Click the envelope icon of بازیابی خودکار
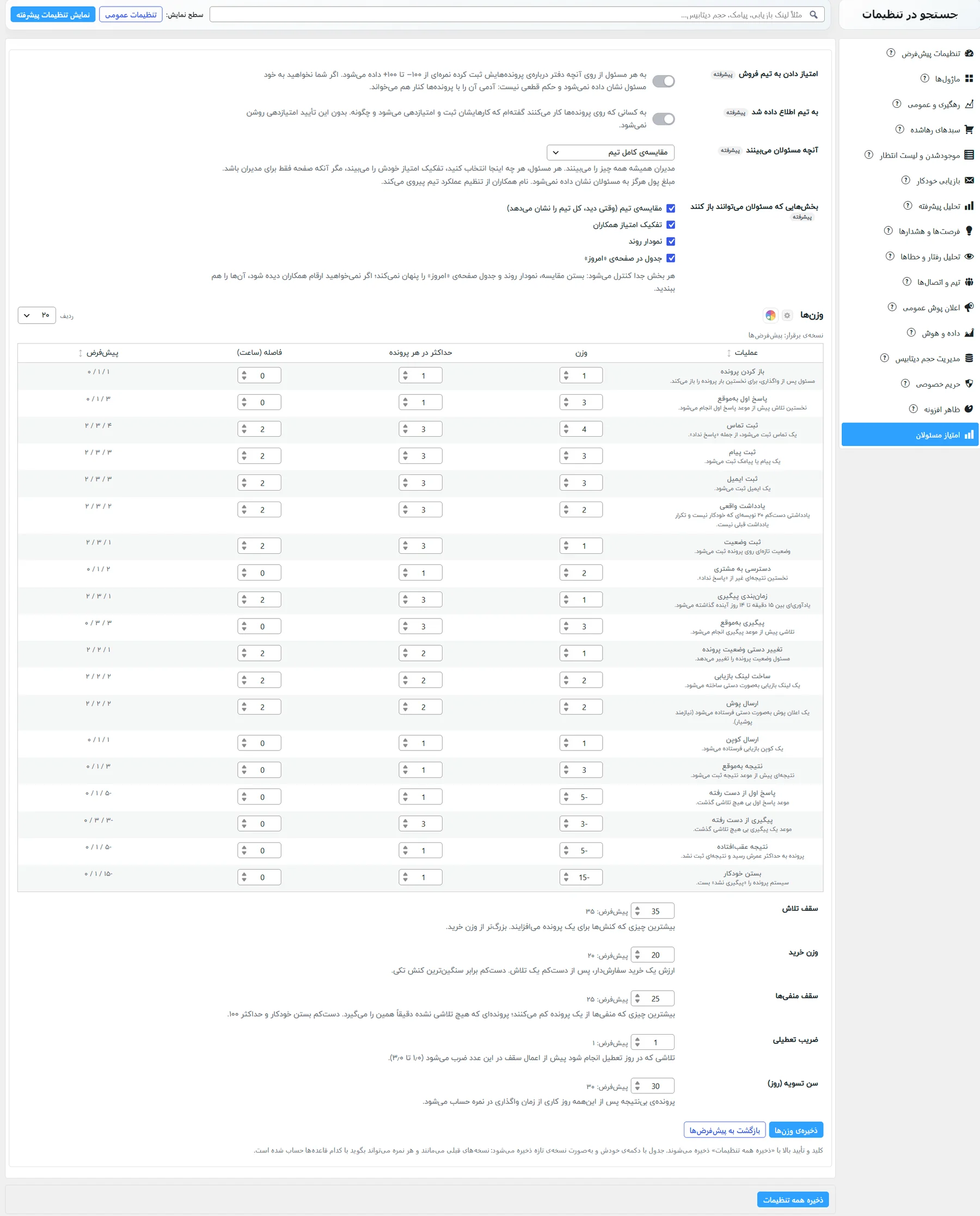This screenshot has height=1216, width=980. coord(969,180)
